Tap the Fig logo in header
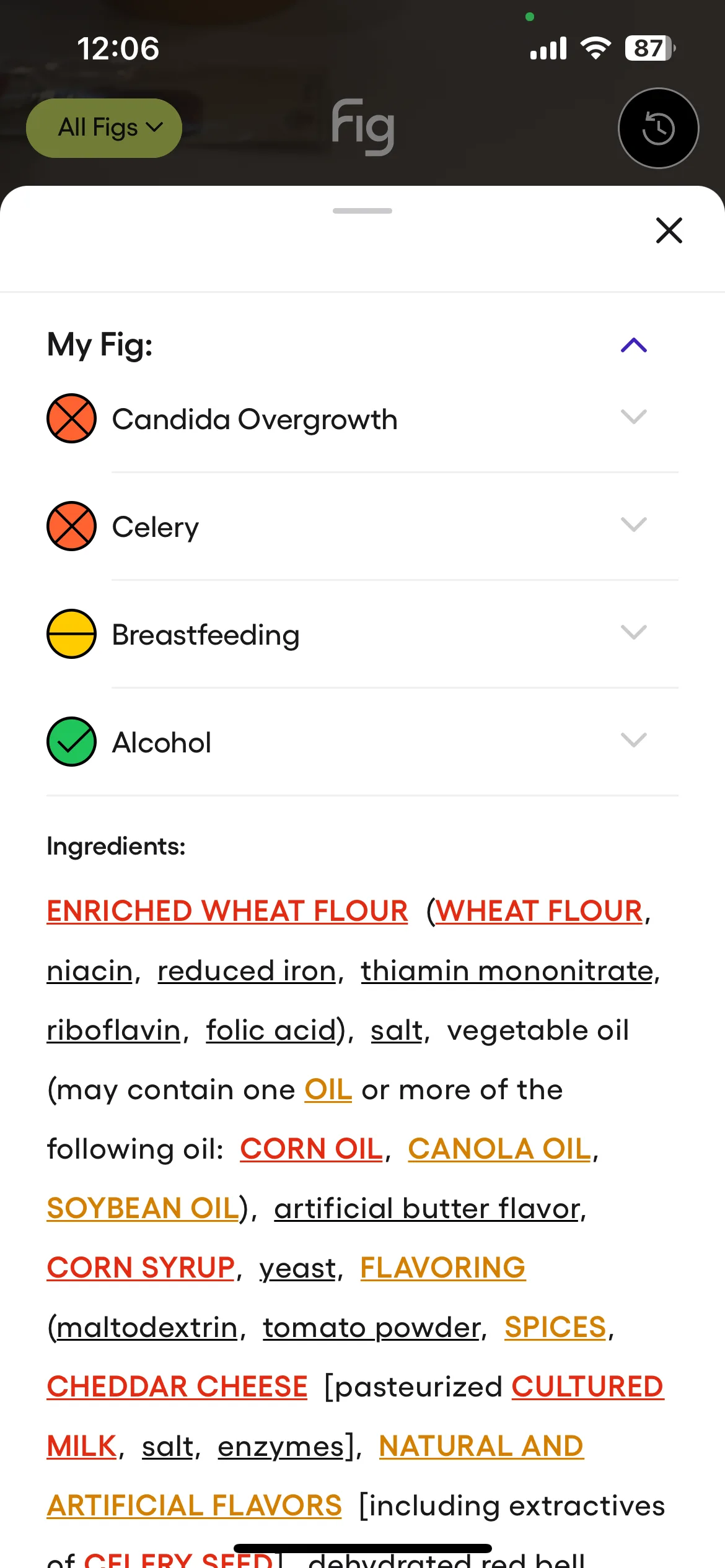This screenshot has height=1568, width=725. (363, 127)
